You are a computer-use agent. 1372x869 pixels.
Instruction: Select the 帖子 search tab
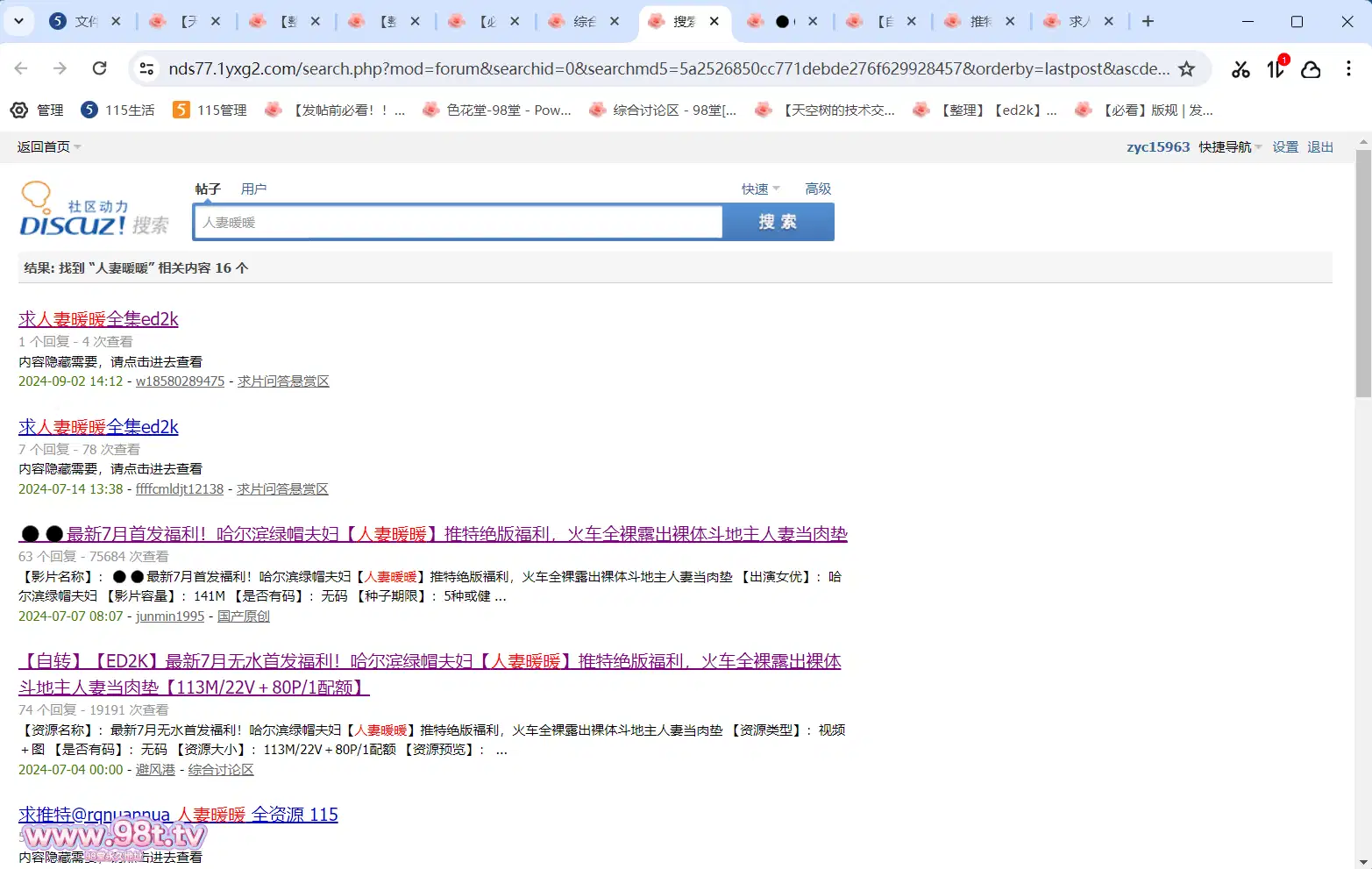pos(208,189)
